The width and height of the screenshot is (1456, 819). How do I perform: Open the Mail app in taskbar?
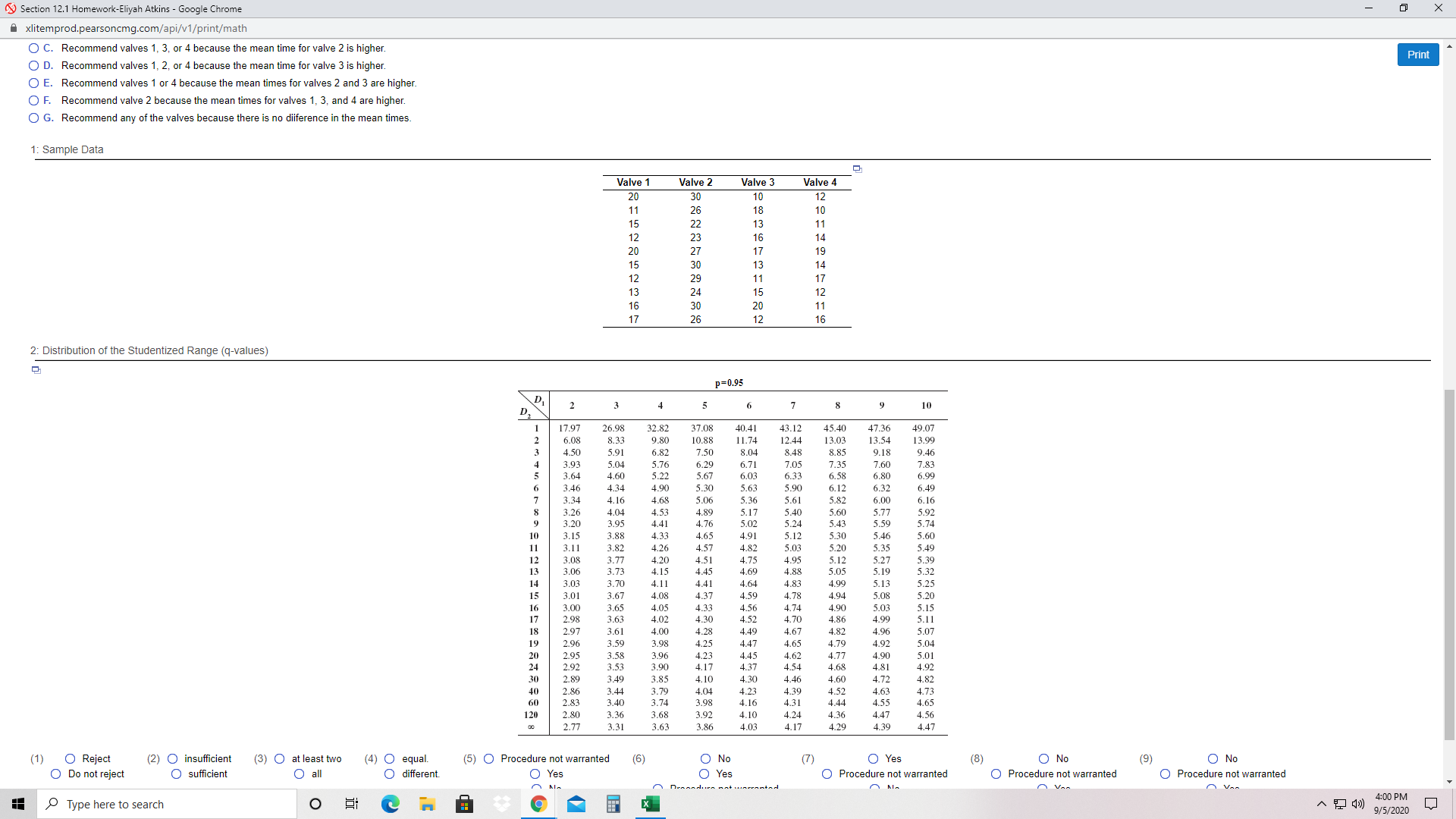point(576,804)
